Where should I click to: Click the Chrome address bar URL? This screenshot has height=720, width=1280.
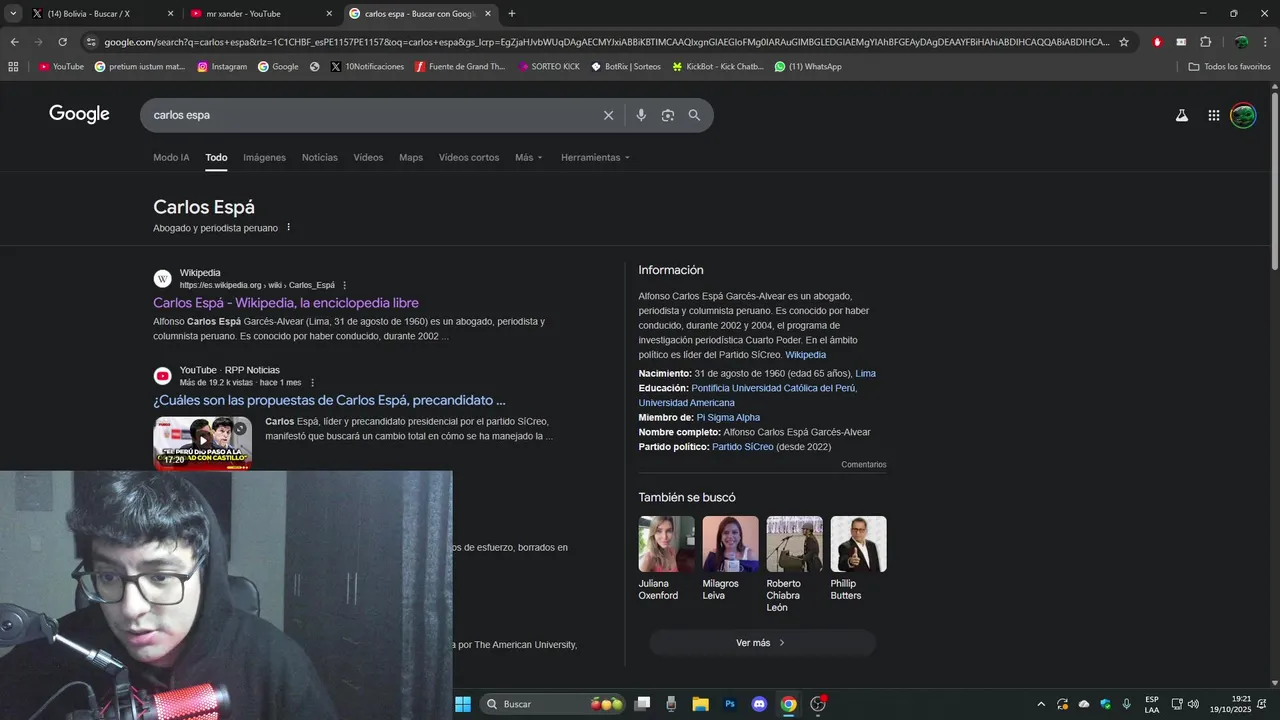click(606, 42)
